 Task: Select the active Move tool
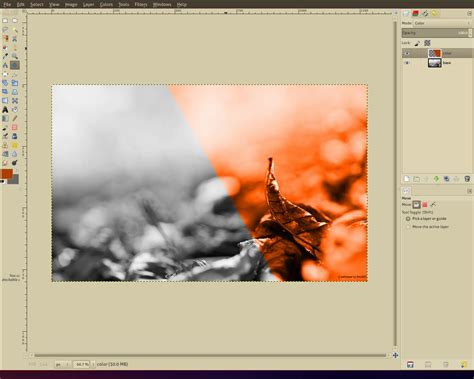click(x=15, y=65)
